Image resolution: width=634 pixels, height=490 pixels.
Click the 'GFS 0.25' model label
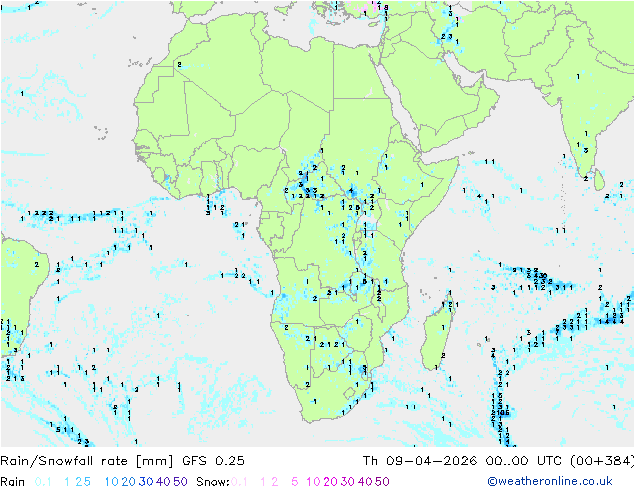(x=213, y=461)
